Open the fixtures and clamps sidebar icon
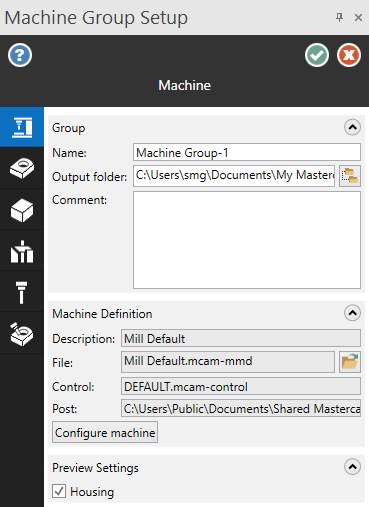The height and width of the screenshot is (507, 369). pos(22,251)
